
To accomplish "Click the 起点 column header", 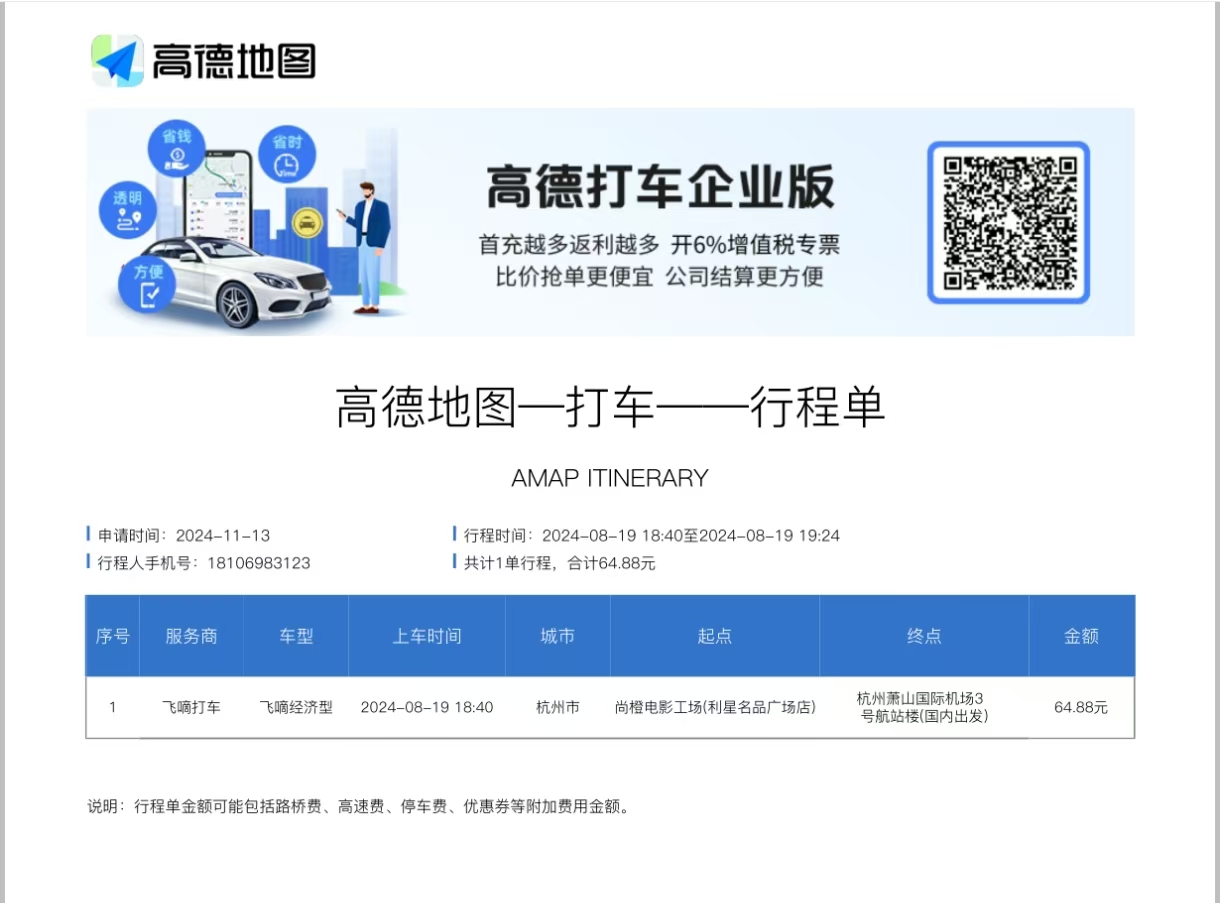I will click(714, 636).
